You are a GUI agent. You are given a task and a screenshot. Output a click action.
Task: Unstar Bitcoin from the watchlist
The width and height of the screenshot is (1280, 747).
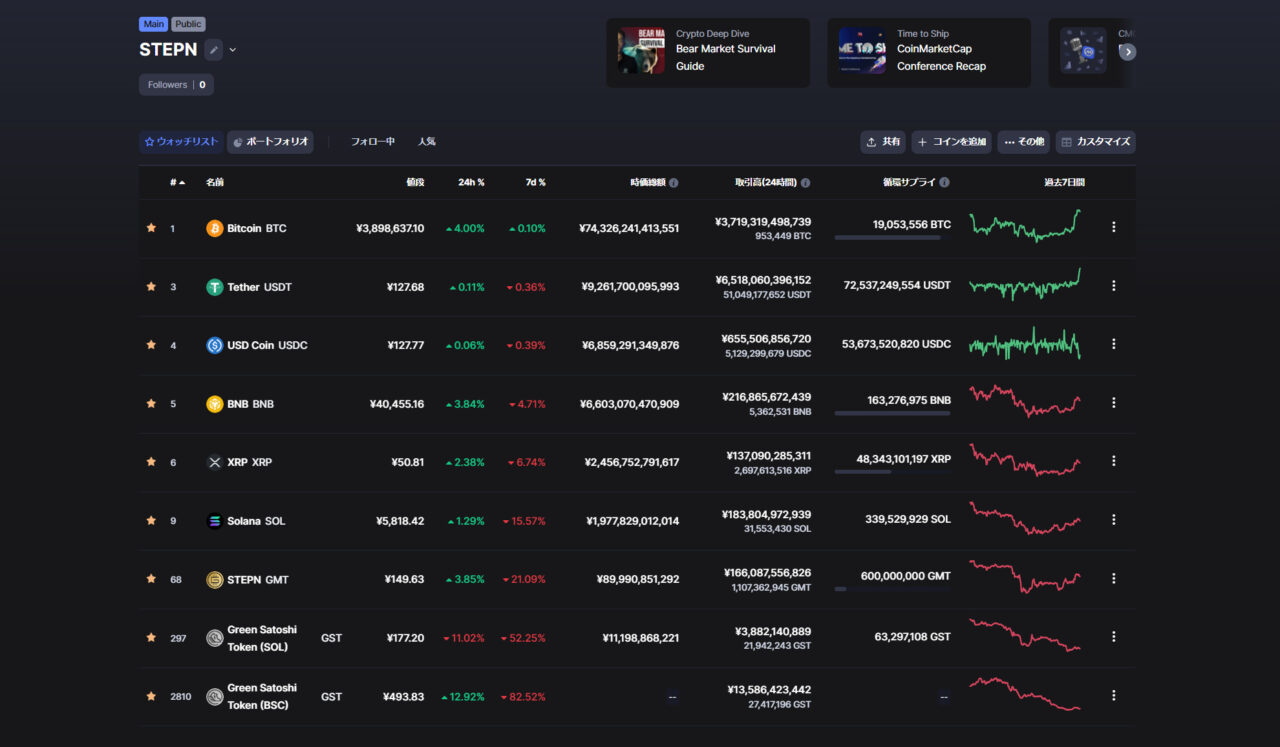click(x=151, y=228)
